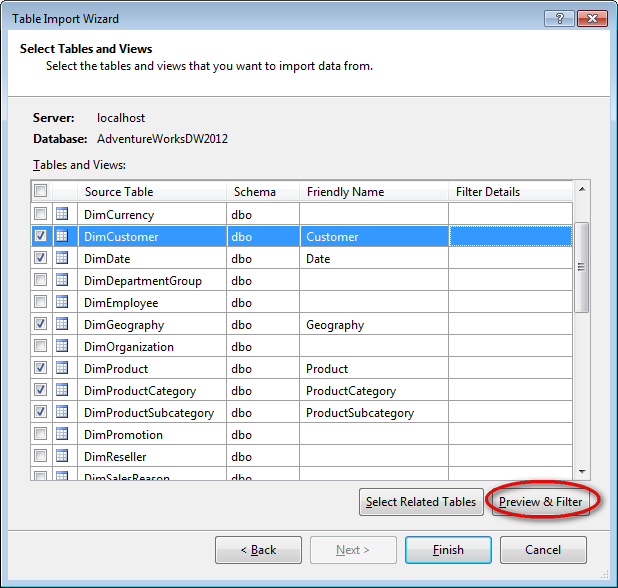Toggle the select-all header checkbox

41,191
